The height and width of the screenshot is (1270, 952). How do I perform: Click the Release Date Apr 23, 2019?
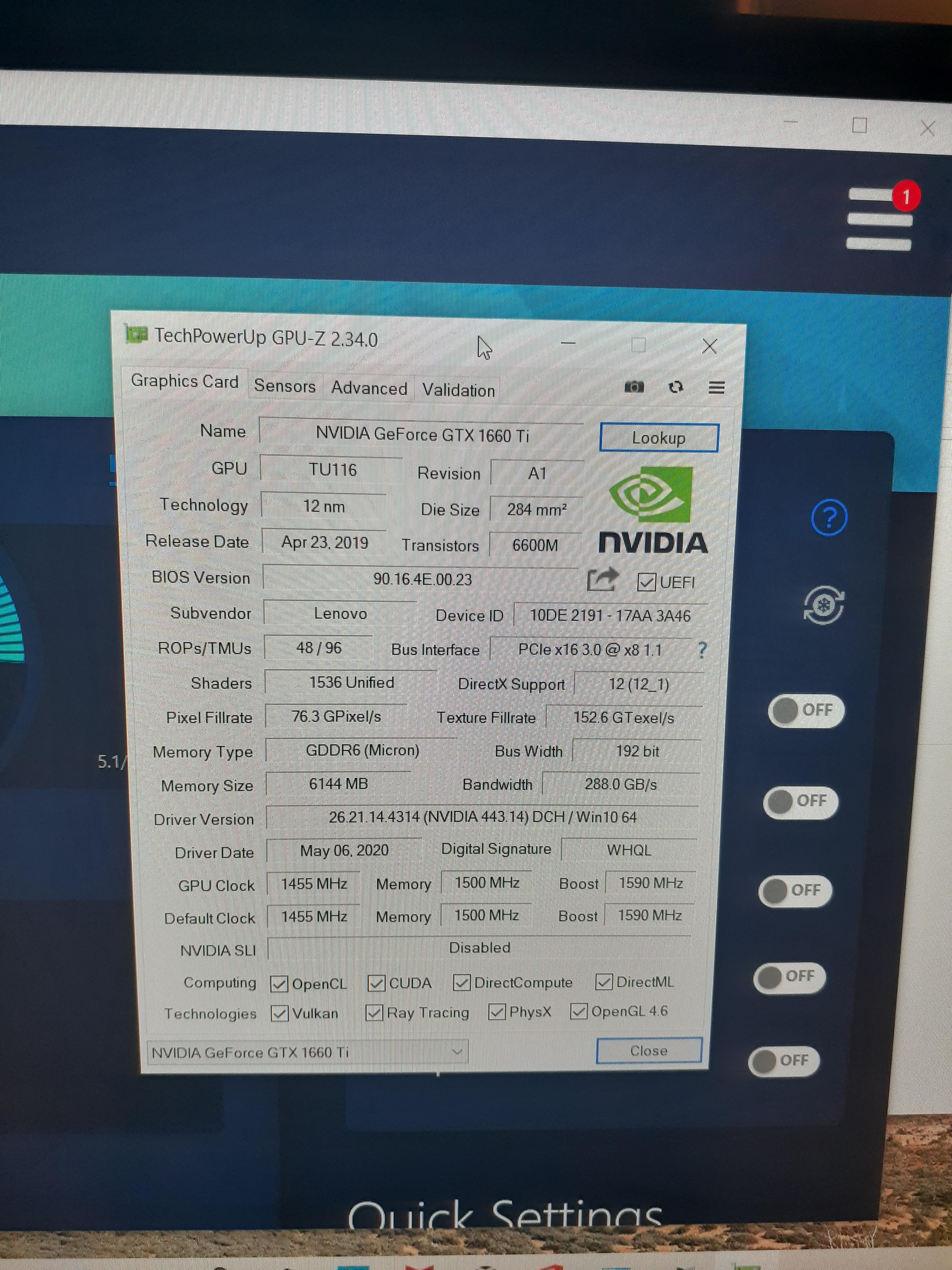coord(324,542)
